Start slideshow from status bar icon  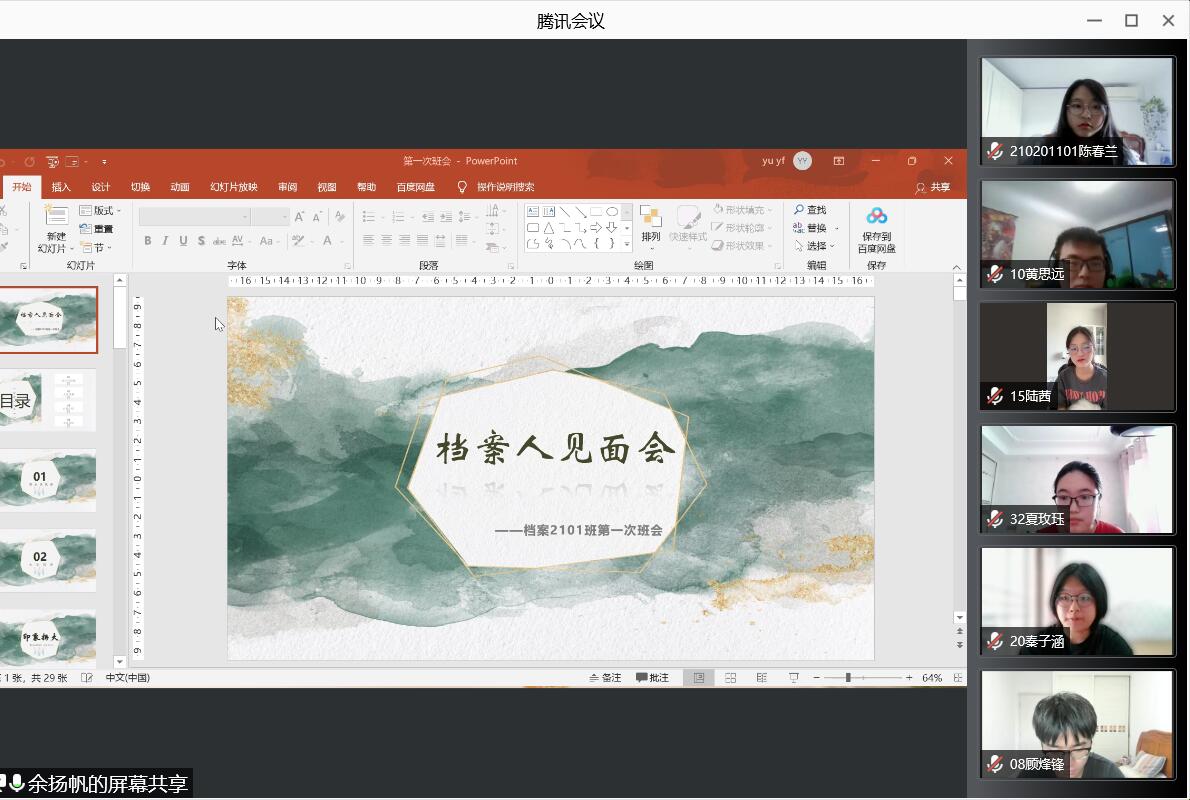pyautogui.click(x=793, y=678)
